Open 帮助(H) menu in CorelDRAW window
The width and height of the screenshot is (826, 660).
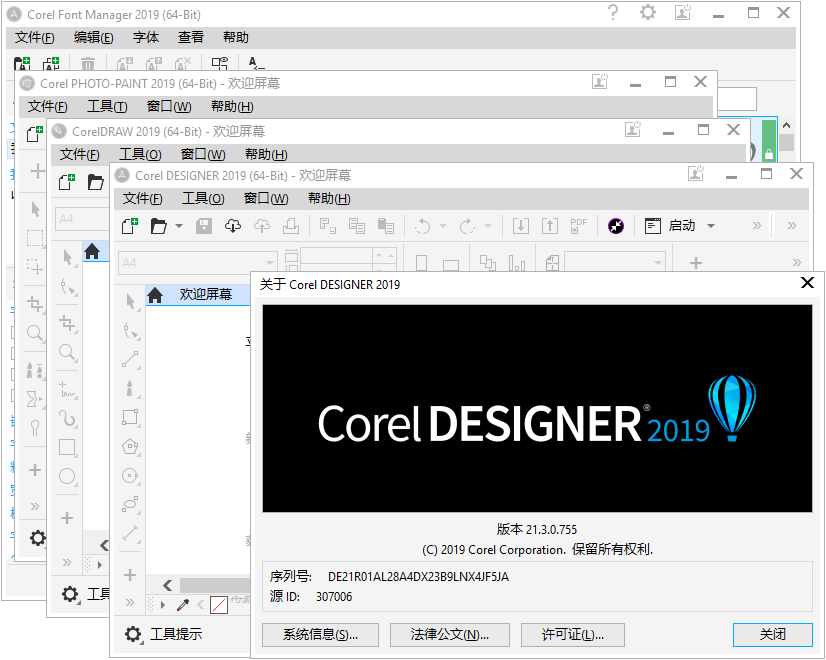(266, 154)
